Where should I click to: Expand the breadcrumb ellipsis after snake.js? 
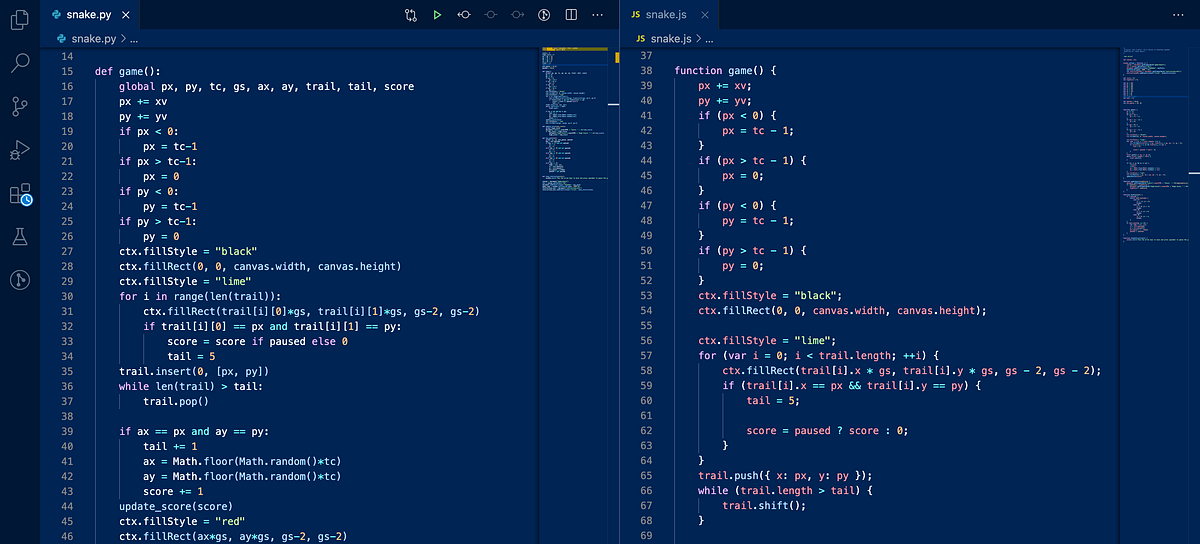pyautogui.click(x=707, y=38)
